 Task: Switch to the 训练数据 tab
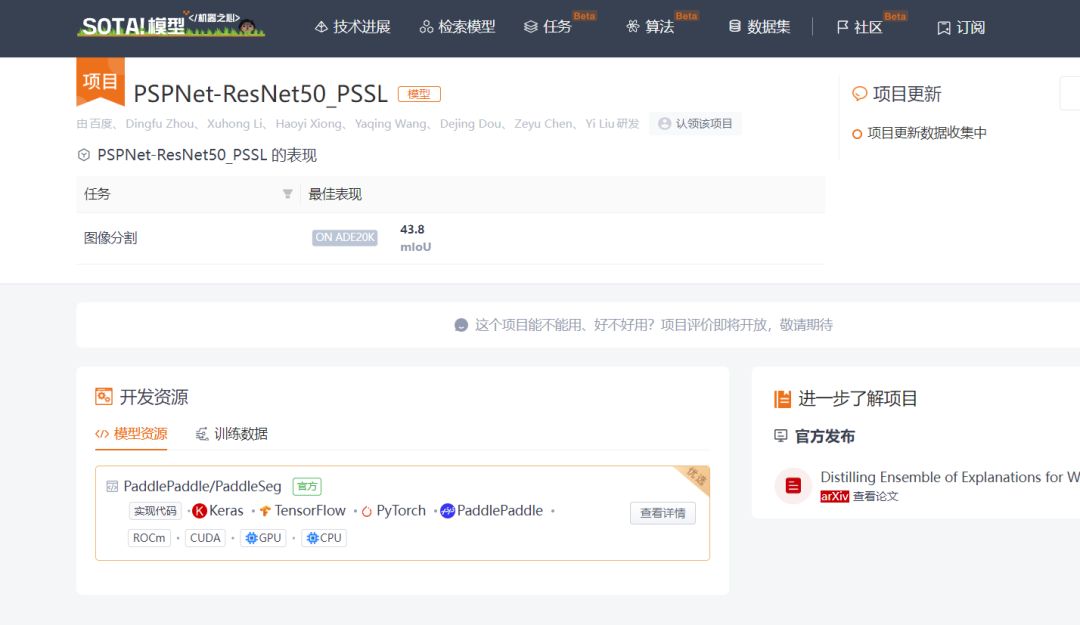231,434
